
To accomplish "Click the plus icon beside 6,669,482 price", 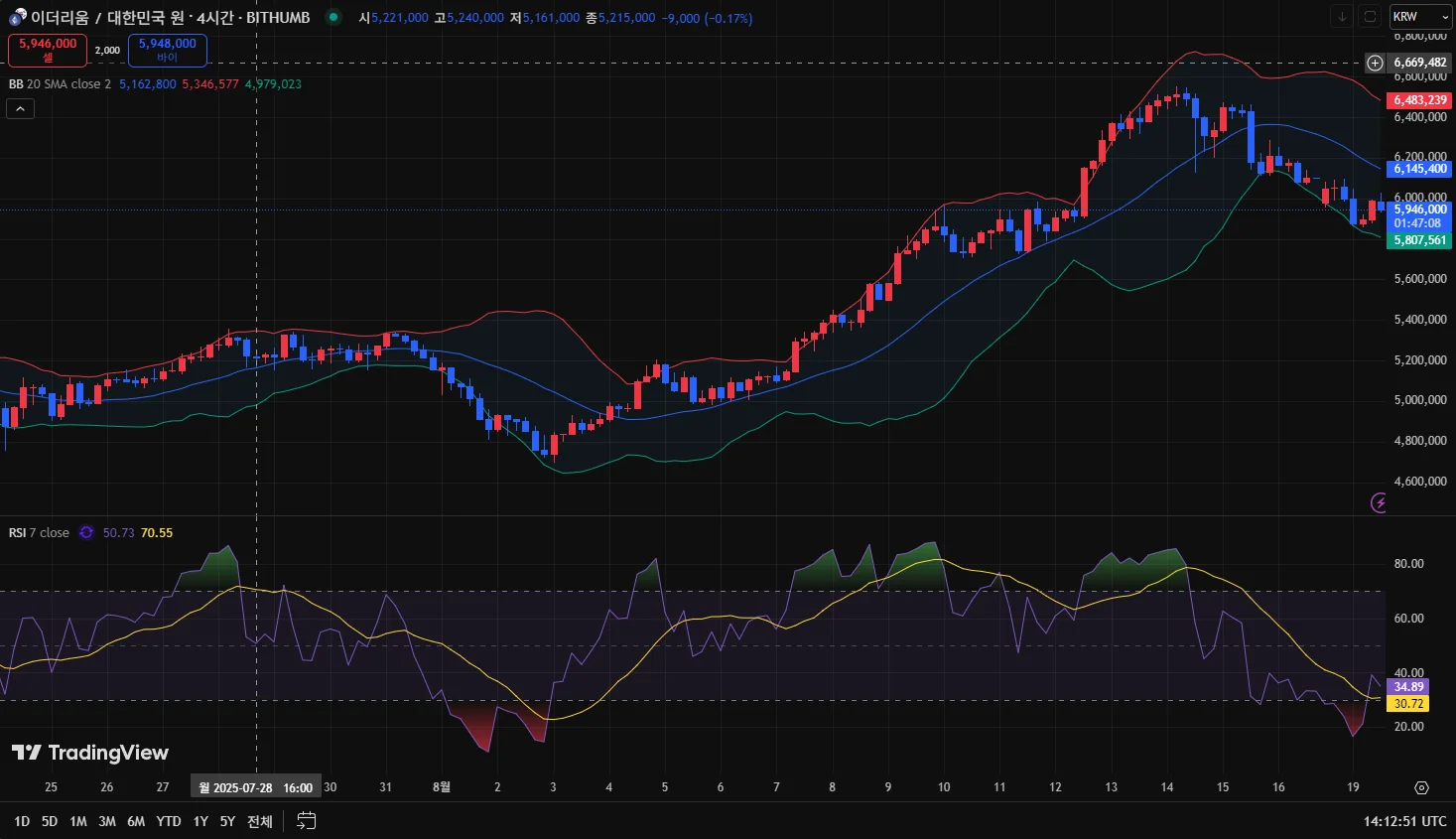I will [1375, 63].
